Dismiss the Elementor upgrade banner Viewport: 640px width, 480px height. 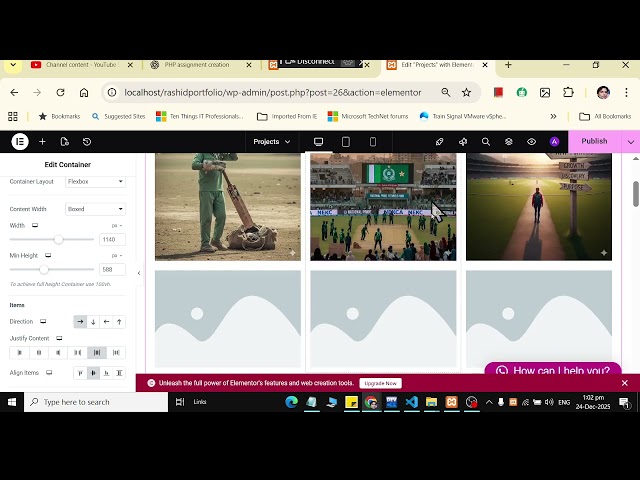(624, 383)
